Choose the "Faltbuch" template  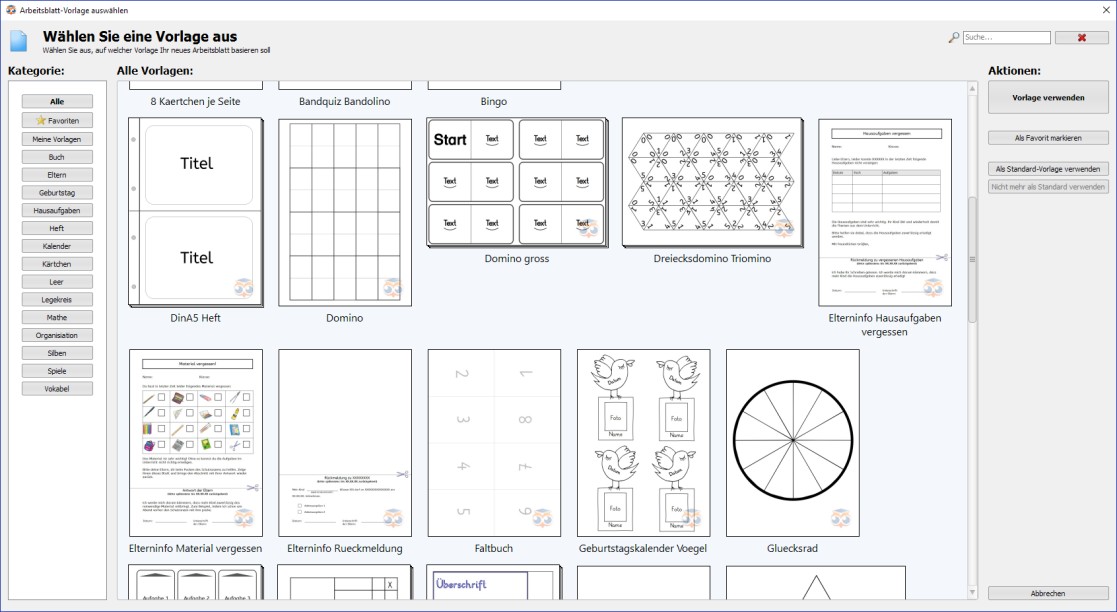pyautogui.click(x=493, y=440)
